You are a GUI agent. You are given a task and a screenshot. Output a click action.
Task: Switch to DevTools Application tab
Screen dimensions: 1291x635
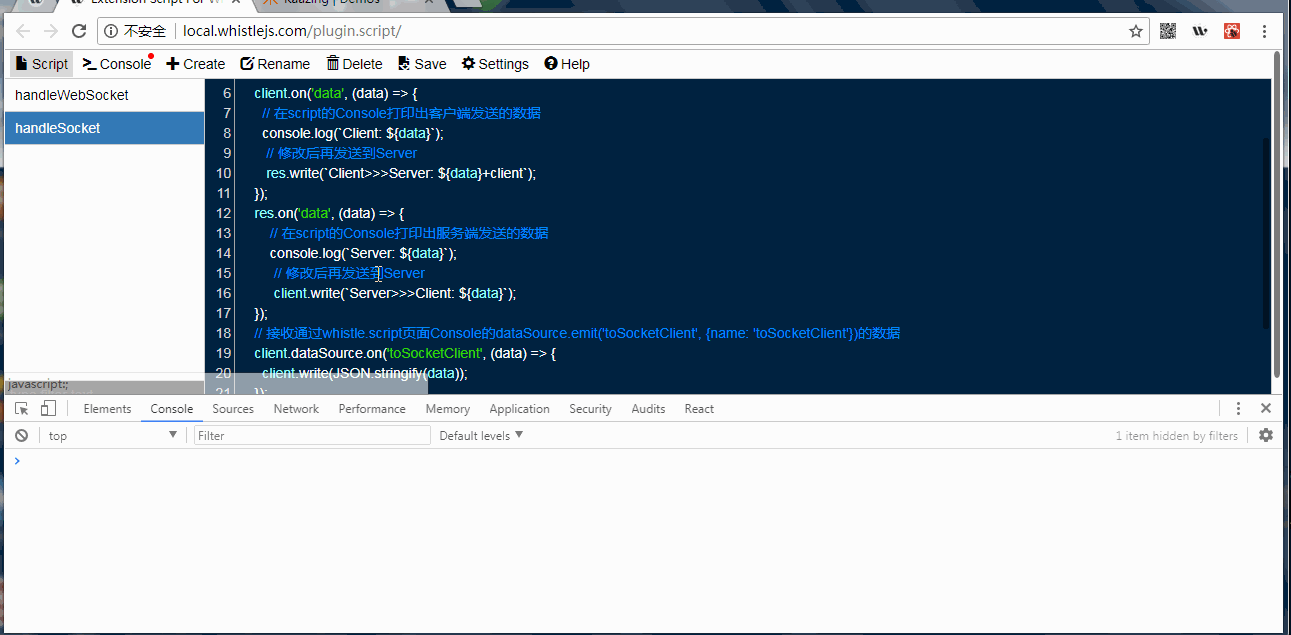(519, 409)
